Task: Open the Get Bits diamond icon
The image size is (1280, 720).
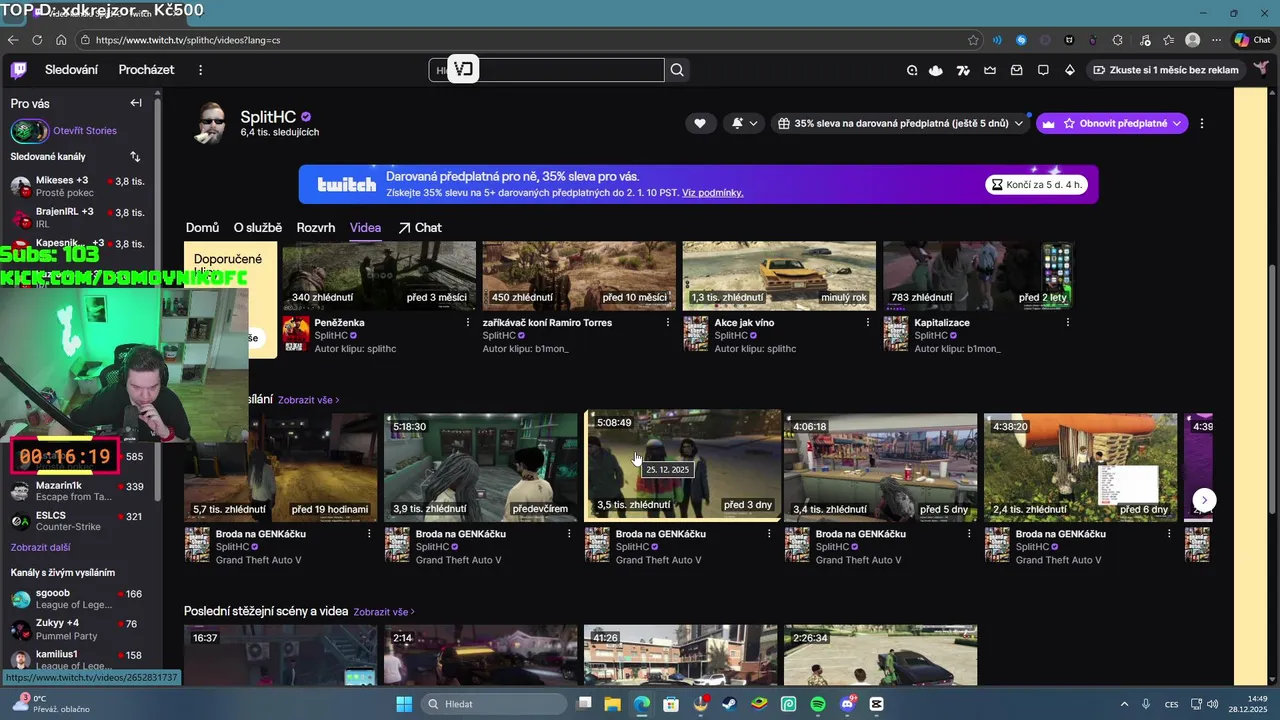Action: point(1069,70)
